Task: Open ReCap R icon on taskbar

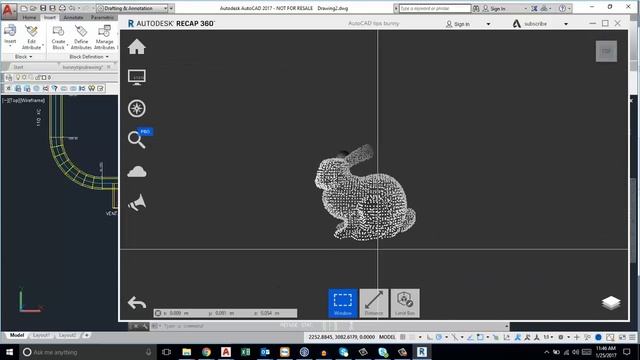Action: pyautogui.click(x=422, y=352)
